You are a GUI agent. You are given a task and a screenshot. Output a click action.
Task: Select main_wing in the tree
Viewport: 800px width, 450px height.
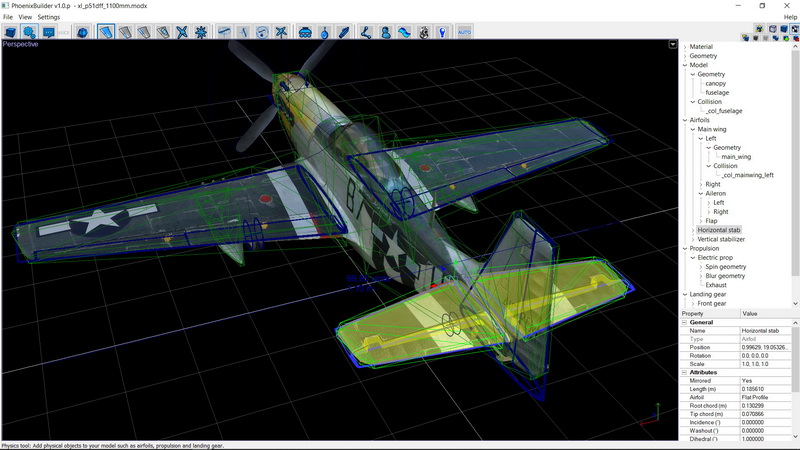[735, 156]
